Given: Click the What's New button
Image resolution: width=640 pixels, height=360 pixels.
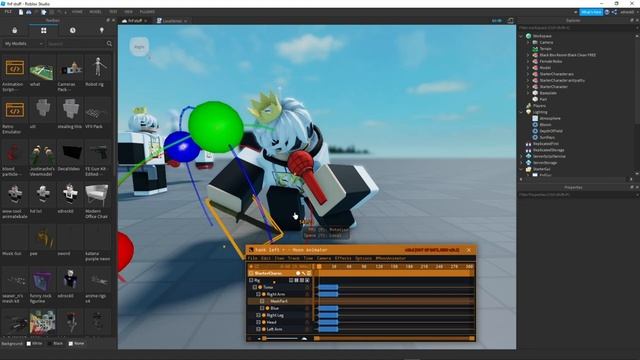Looking at the screenshot, I should coord(591,12).
